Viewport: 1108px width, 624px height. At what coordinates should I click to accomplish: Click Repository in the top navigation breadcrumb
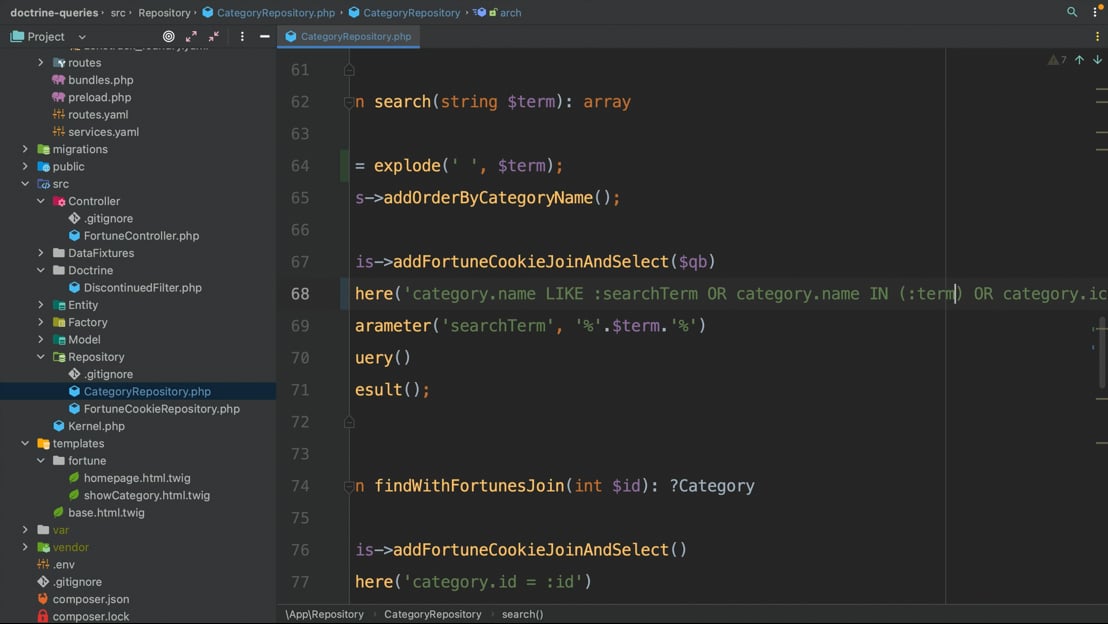pyautogui.click(x=164, y=12)
